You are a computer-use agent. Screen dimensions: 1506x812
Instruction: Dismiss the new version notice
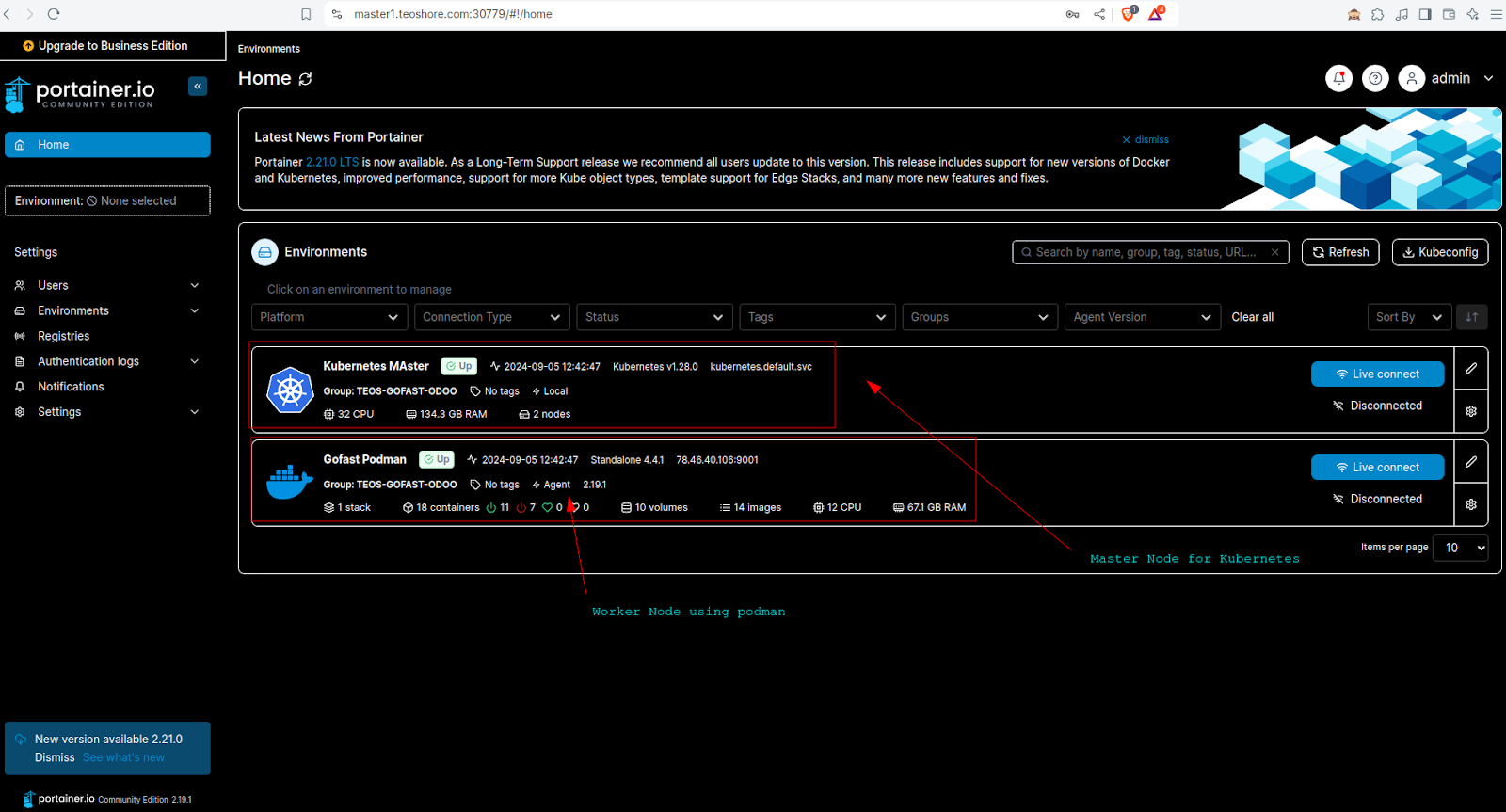(x=55, y=757)
